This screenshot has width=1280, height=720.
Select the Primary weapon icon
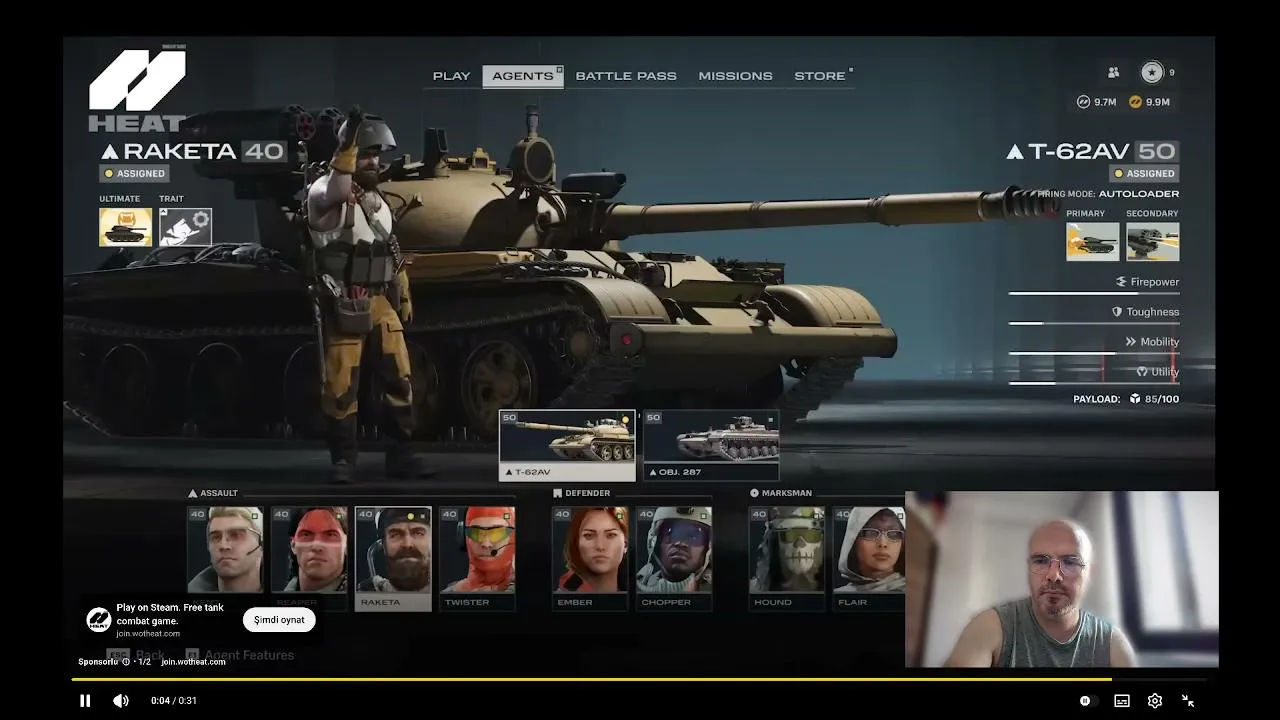click(1093, 241)
